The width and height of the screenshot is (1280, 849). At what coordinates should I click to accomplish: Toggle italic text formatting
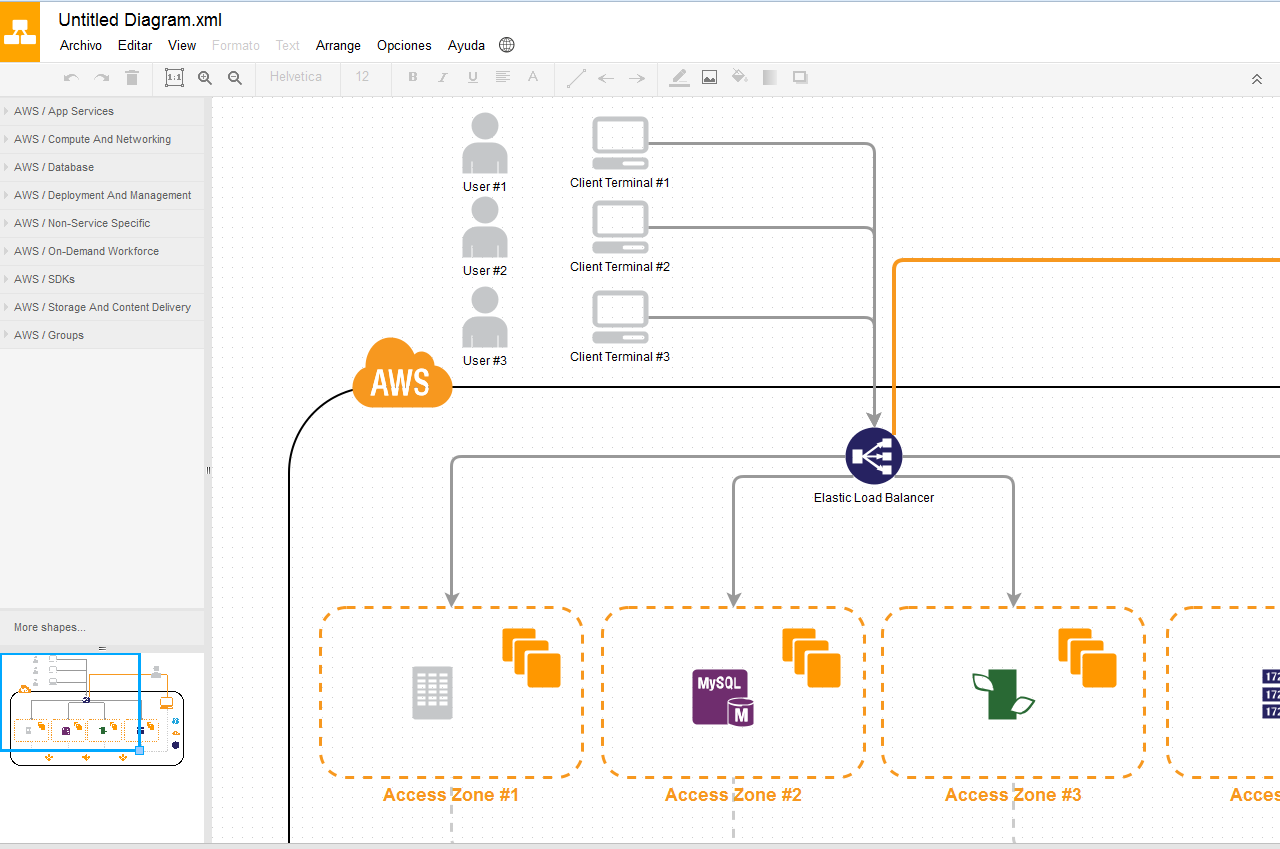click(x=442, y=77)
